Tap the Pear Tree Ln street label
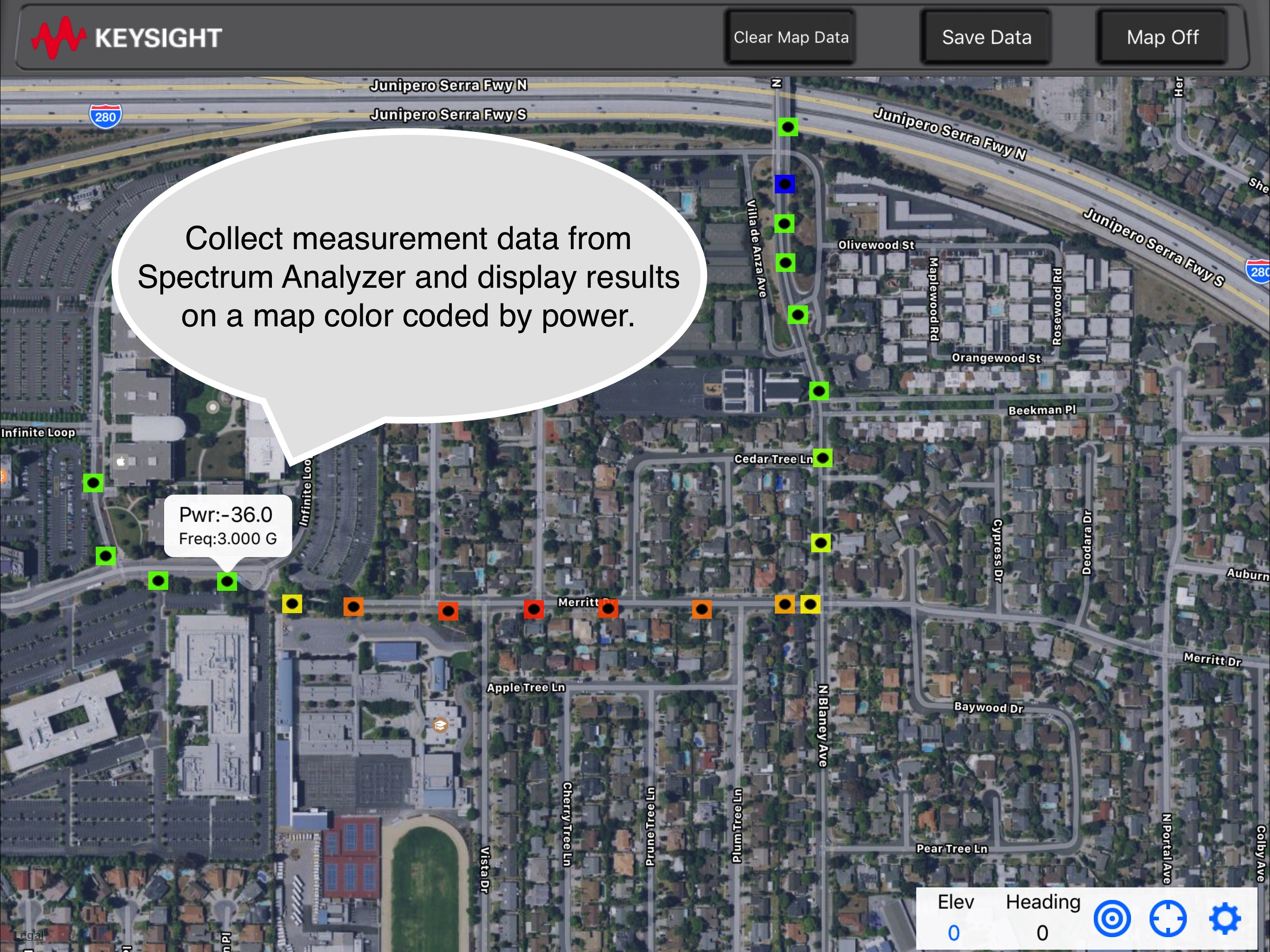Viewport: 1270px width, 952px height. 952,849
